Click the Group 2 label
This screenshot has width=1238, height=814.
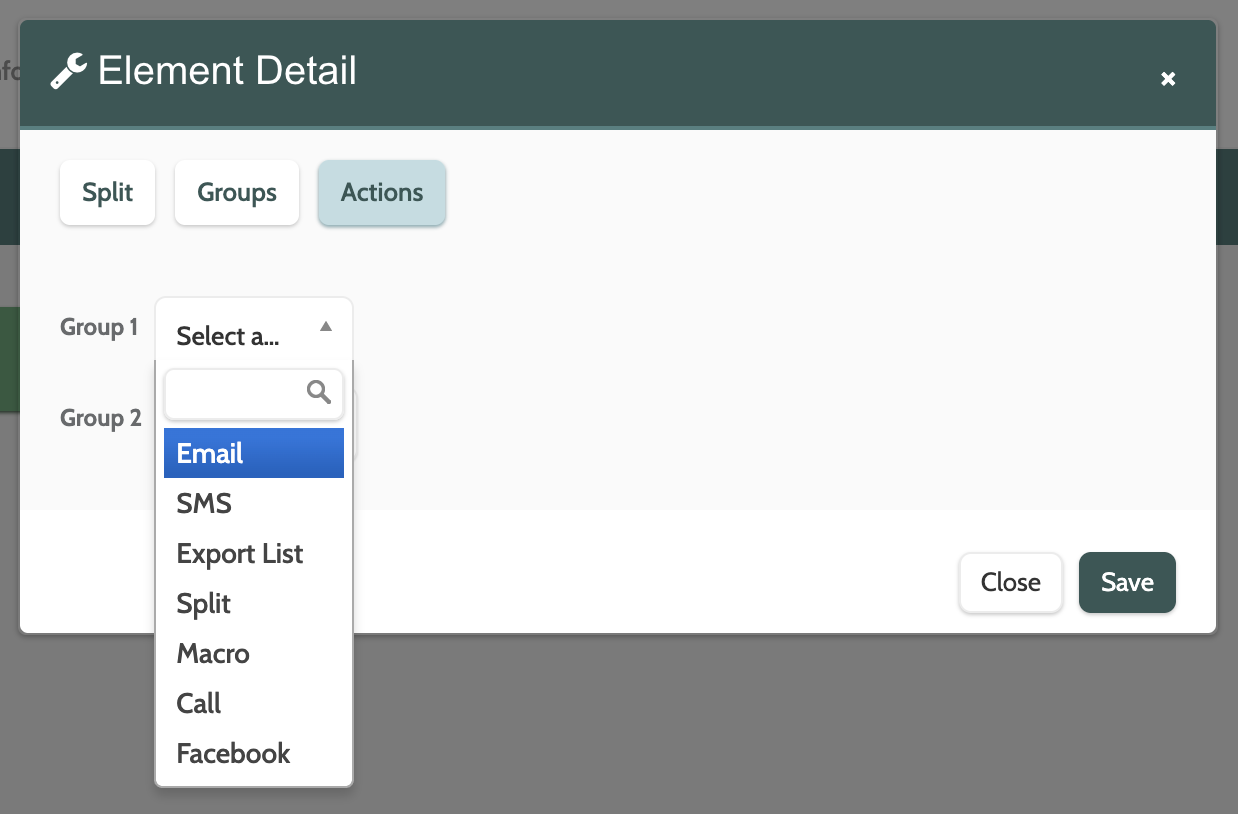(100, 417)
